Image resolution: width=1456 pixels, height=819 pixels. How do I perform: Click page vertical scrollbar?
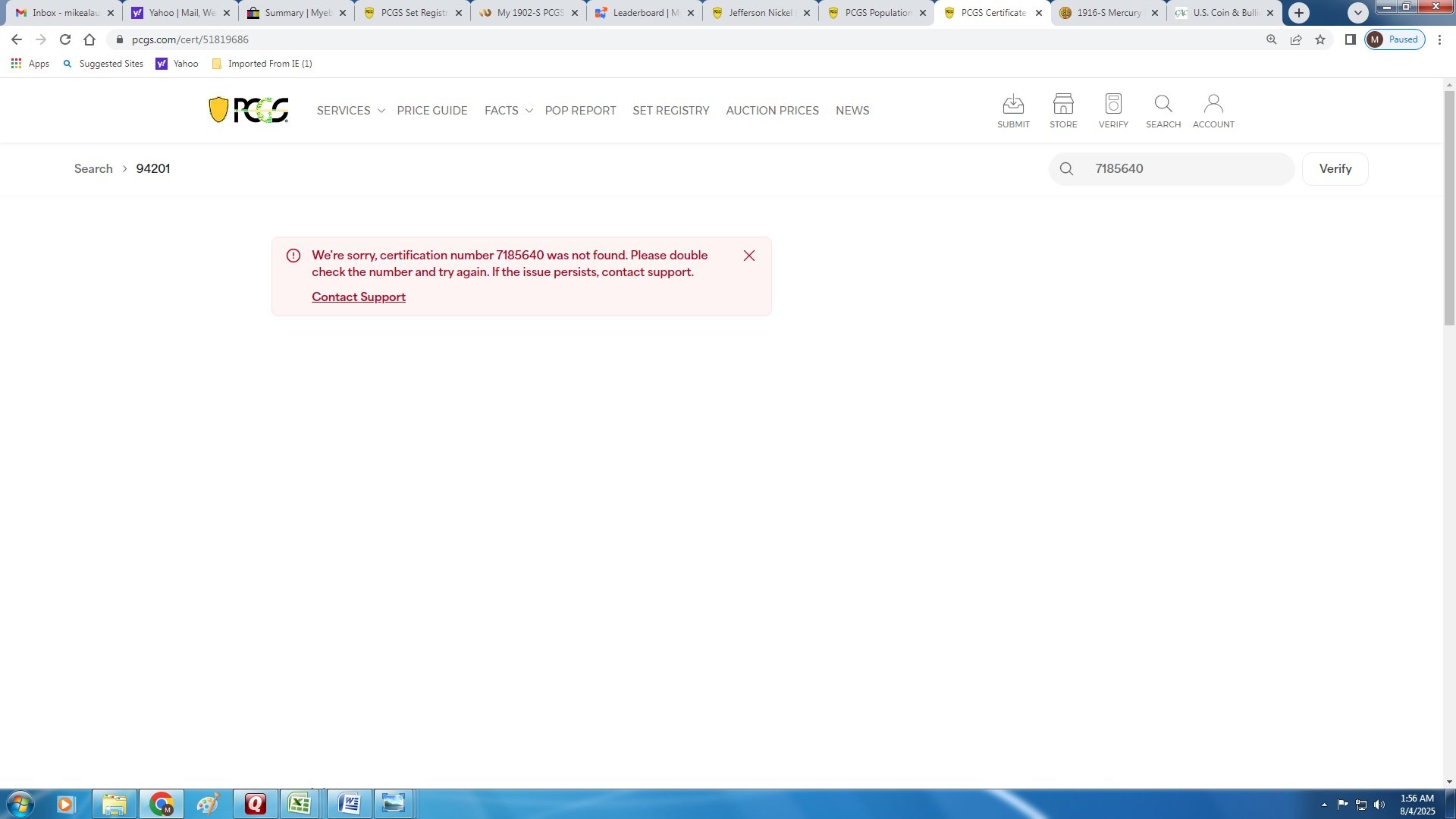1449,209
